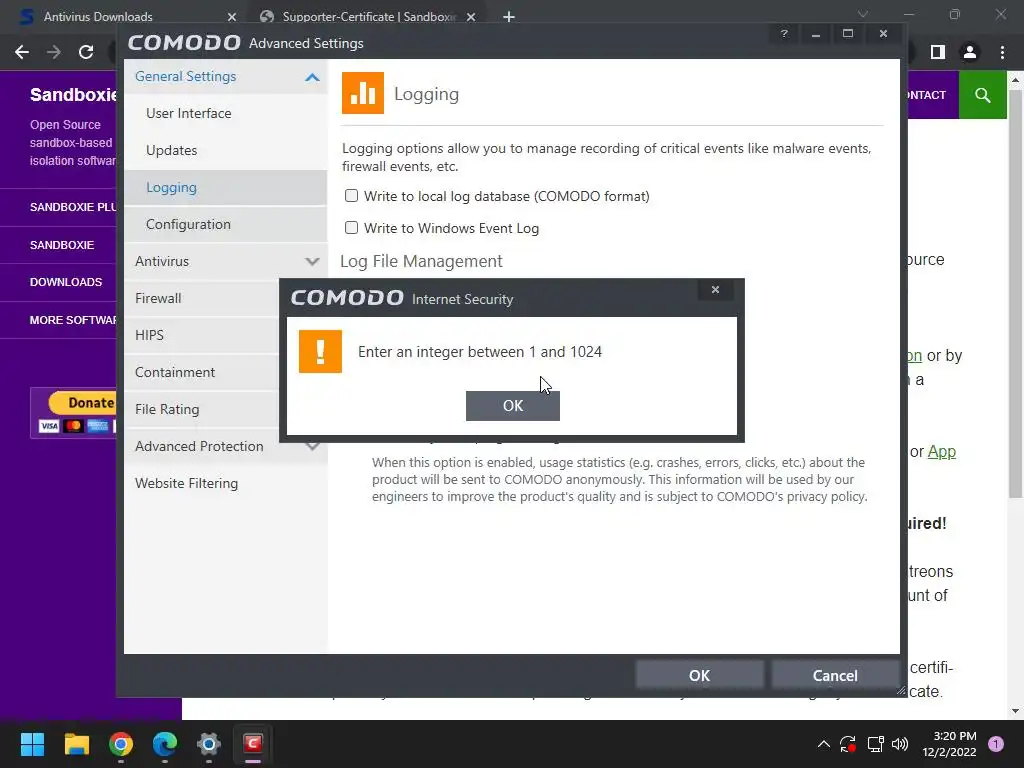
Task: Open the Settings gear from taskbar
Action: (x=209, y=744)
